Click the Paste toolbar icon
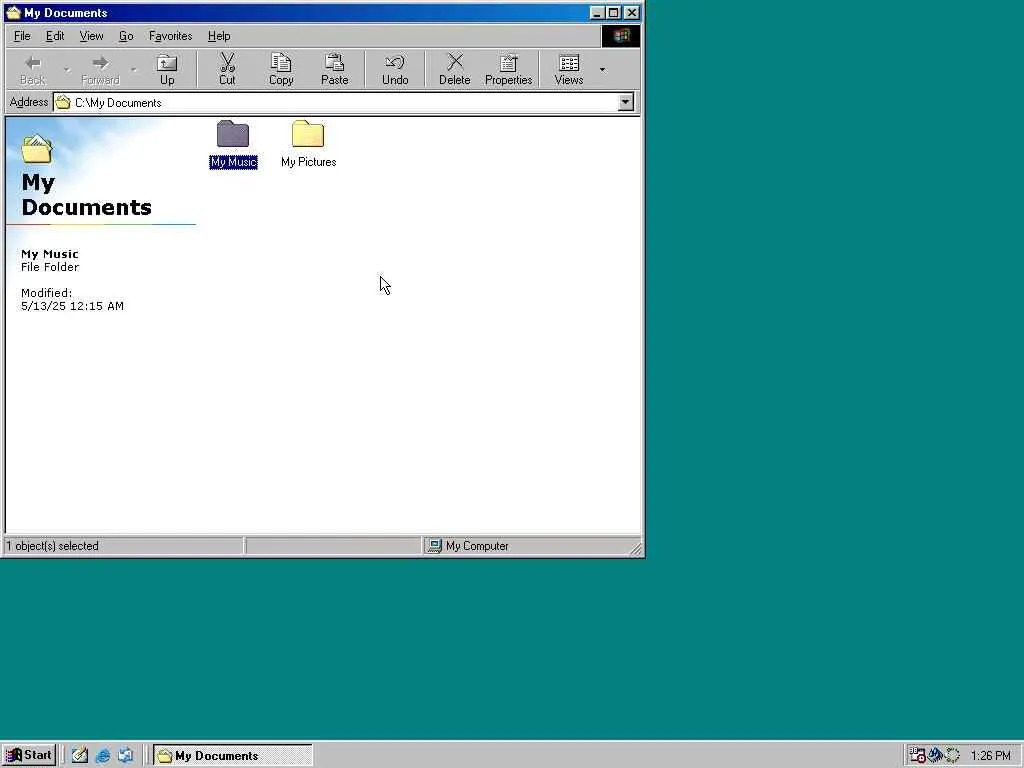 334,69
